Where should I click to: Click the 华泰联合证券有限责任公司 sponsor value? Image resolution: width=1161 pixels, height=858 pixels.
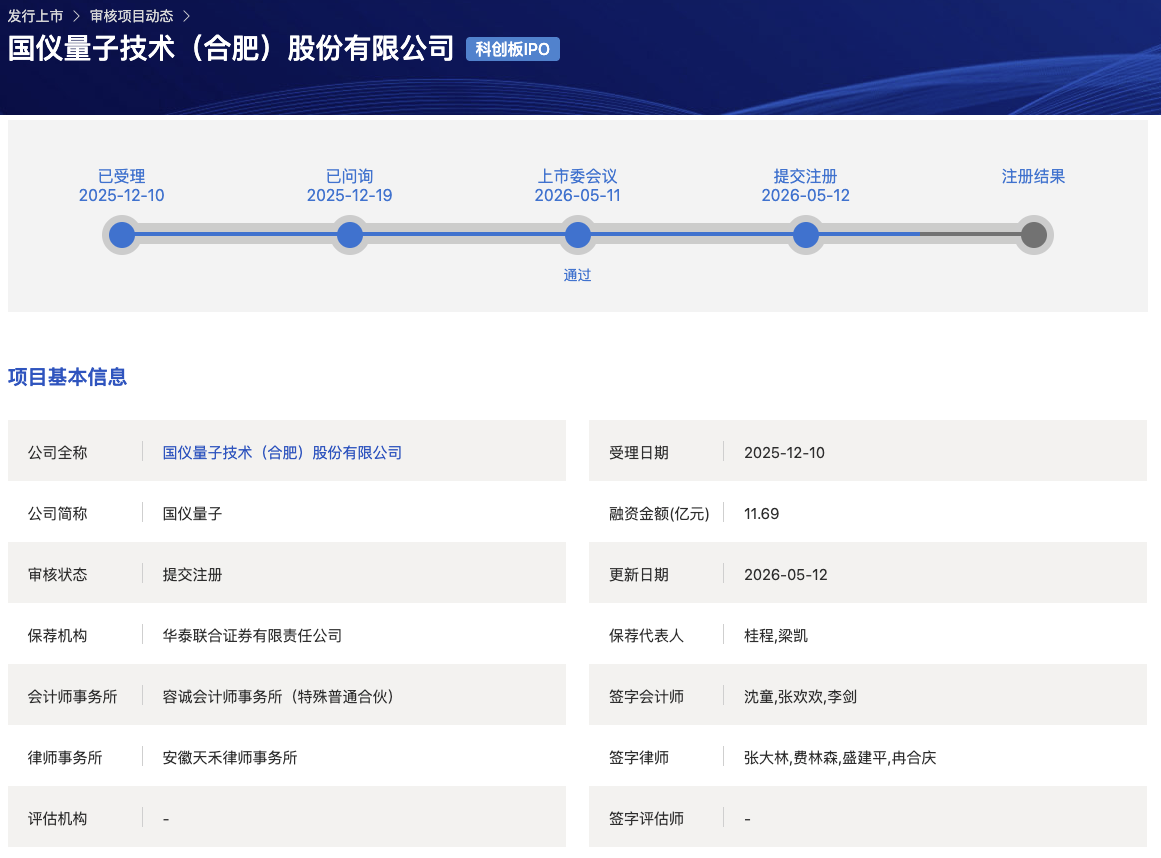pyautogui.click(x=252, y=635)
